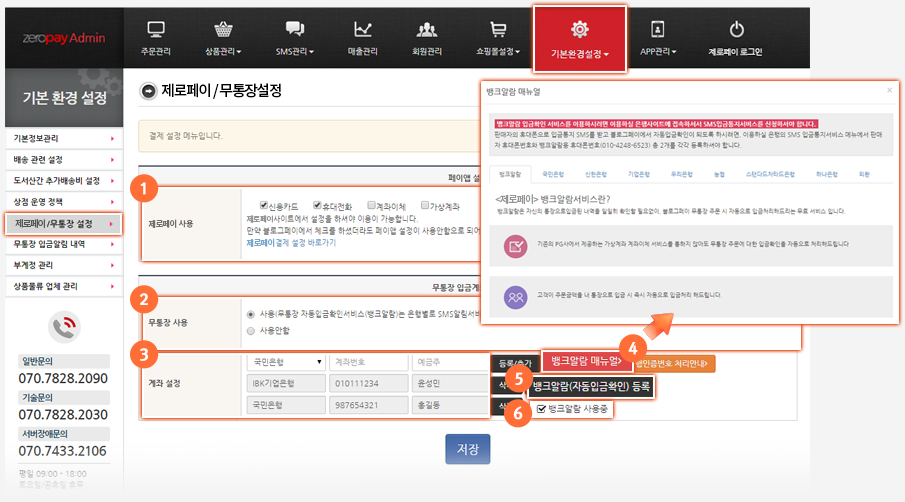Open 기본환경설정 gear icon
This screenshot has height=502, width=905.
pyautogui.click(x=579, y=29)
